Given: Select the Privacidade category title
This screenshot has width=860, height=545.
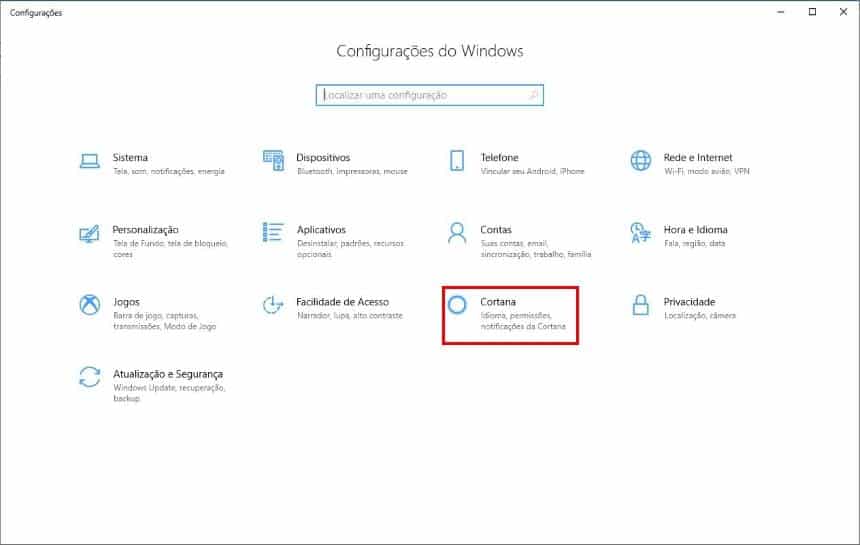Looking at the screenshot, I should tap(689, 302).
